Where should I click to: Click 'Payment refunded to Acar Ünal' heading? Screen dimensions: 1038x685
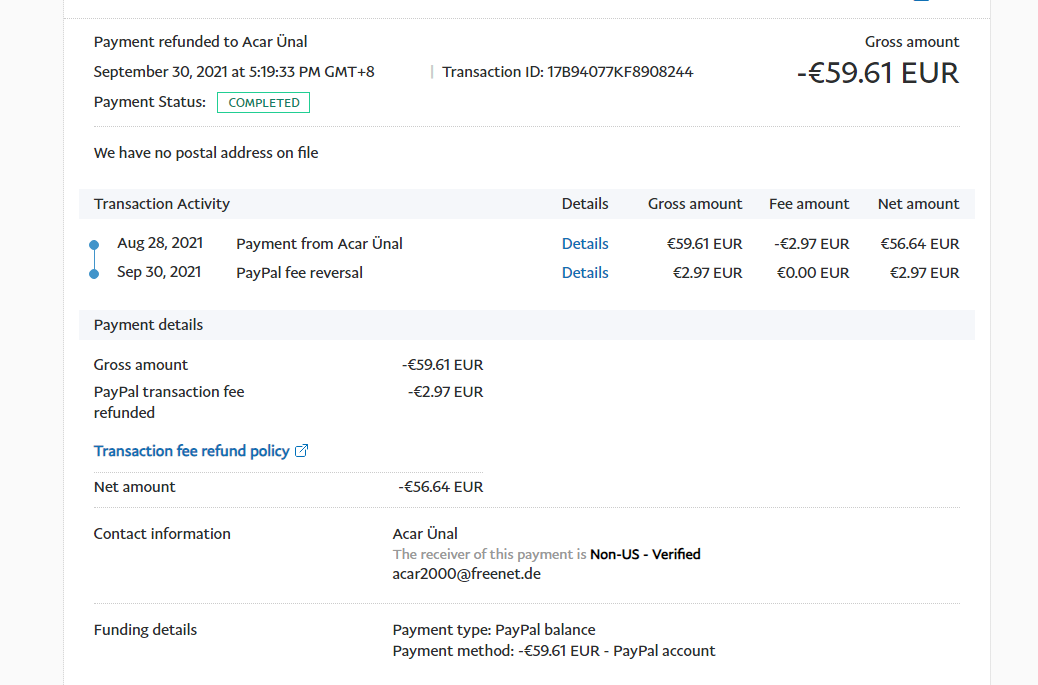(x=201, y=42)
